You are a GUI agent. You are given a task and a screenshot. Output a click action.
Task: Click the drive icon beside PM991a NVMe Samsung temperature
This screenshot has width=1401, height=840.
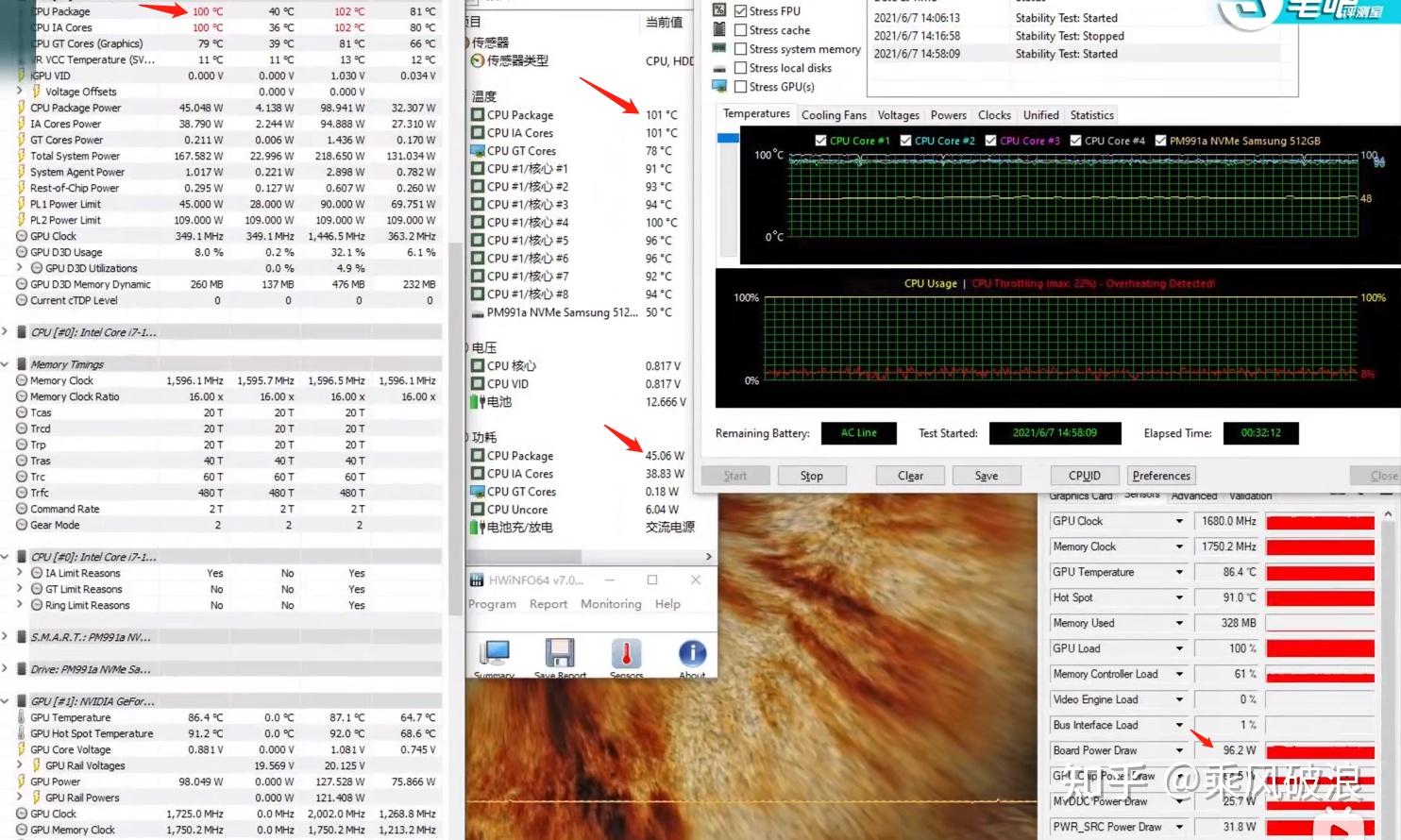click(478, 312)
